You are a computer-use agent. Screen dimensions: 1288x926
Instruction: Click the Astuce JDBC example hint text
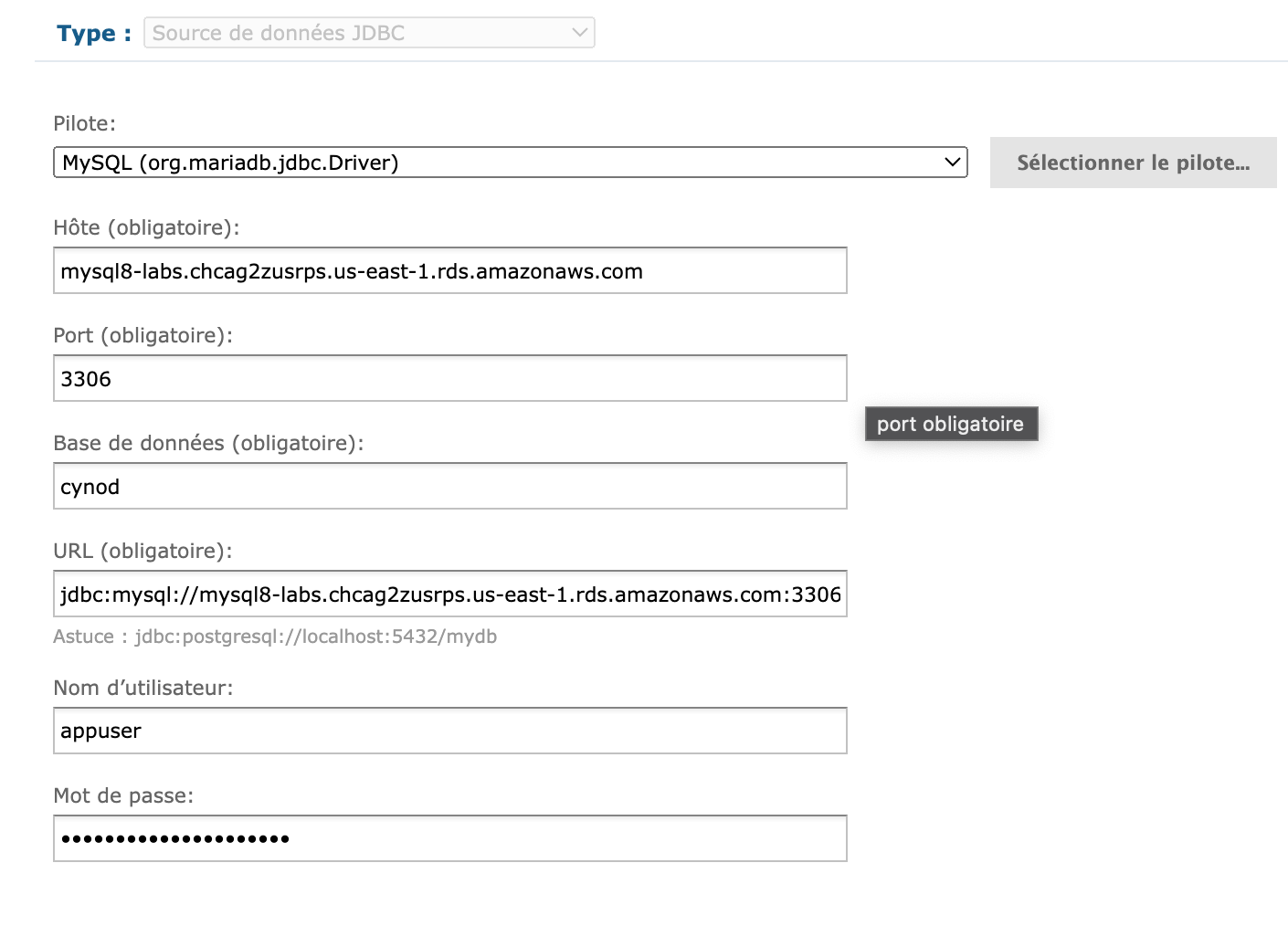[x=275, y=637]
